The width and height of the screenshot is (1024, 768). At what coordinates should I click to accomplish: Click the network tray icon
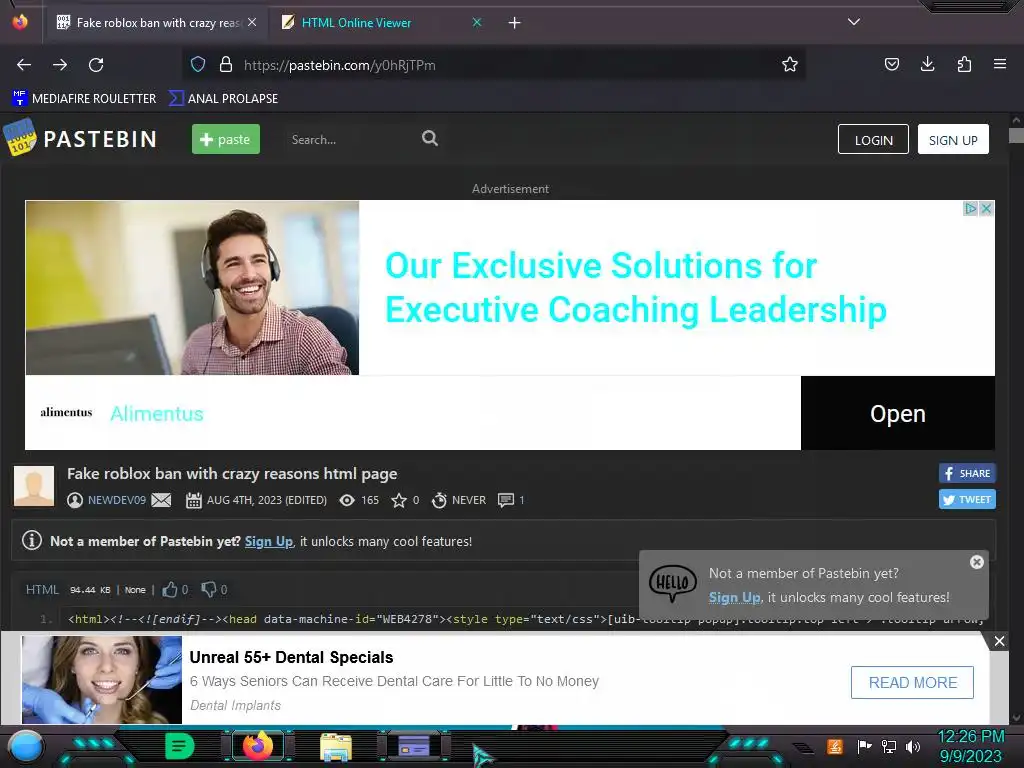889,746
